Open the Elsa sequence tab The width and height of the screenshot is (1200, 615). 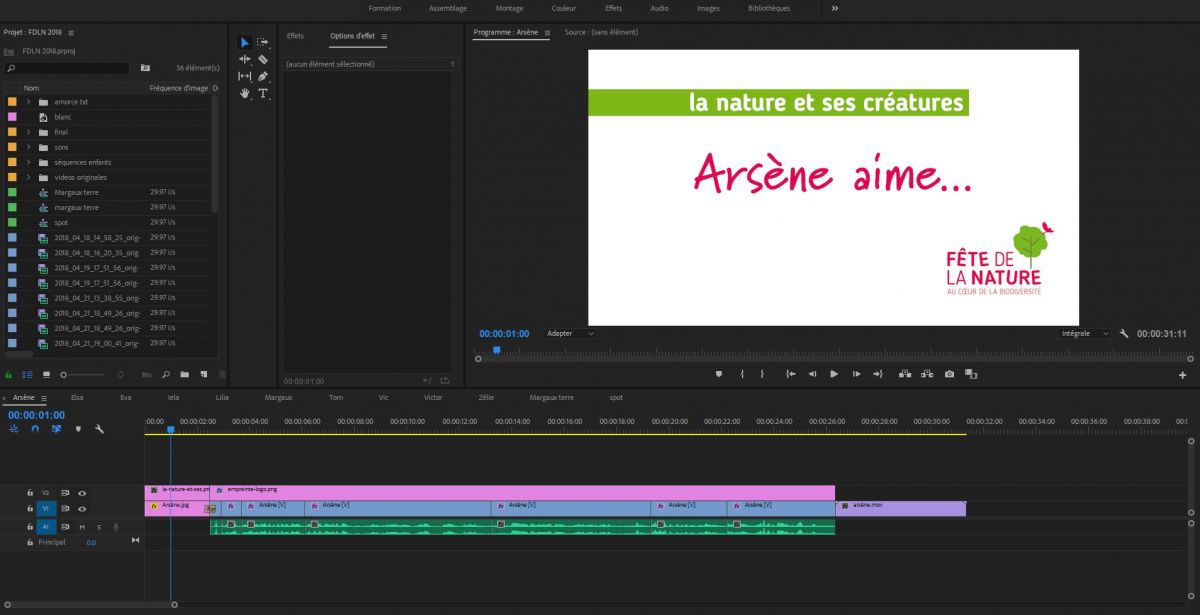[x=77, y=397]
